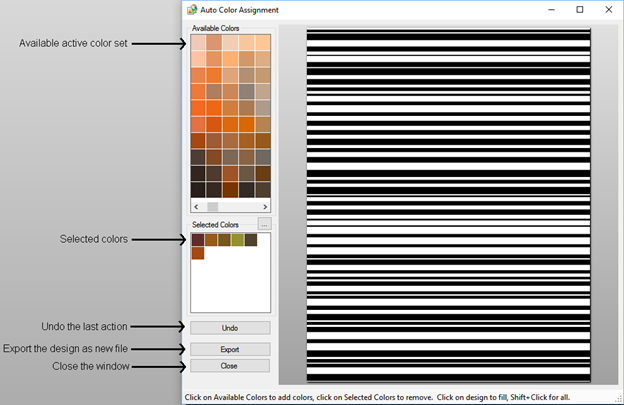Viewport: 624px width, 405px height.
Task: Open the '...' button beside Selected Colors
Action: (264, 224)
